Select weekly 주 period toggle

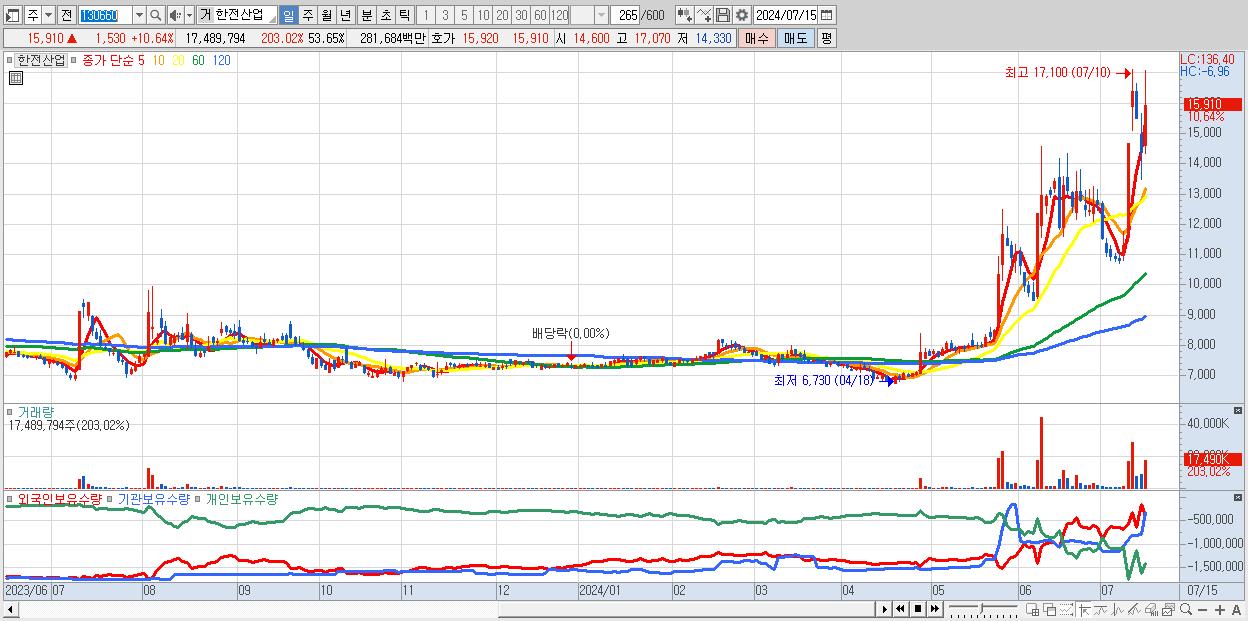click(x=307, y=15)
